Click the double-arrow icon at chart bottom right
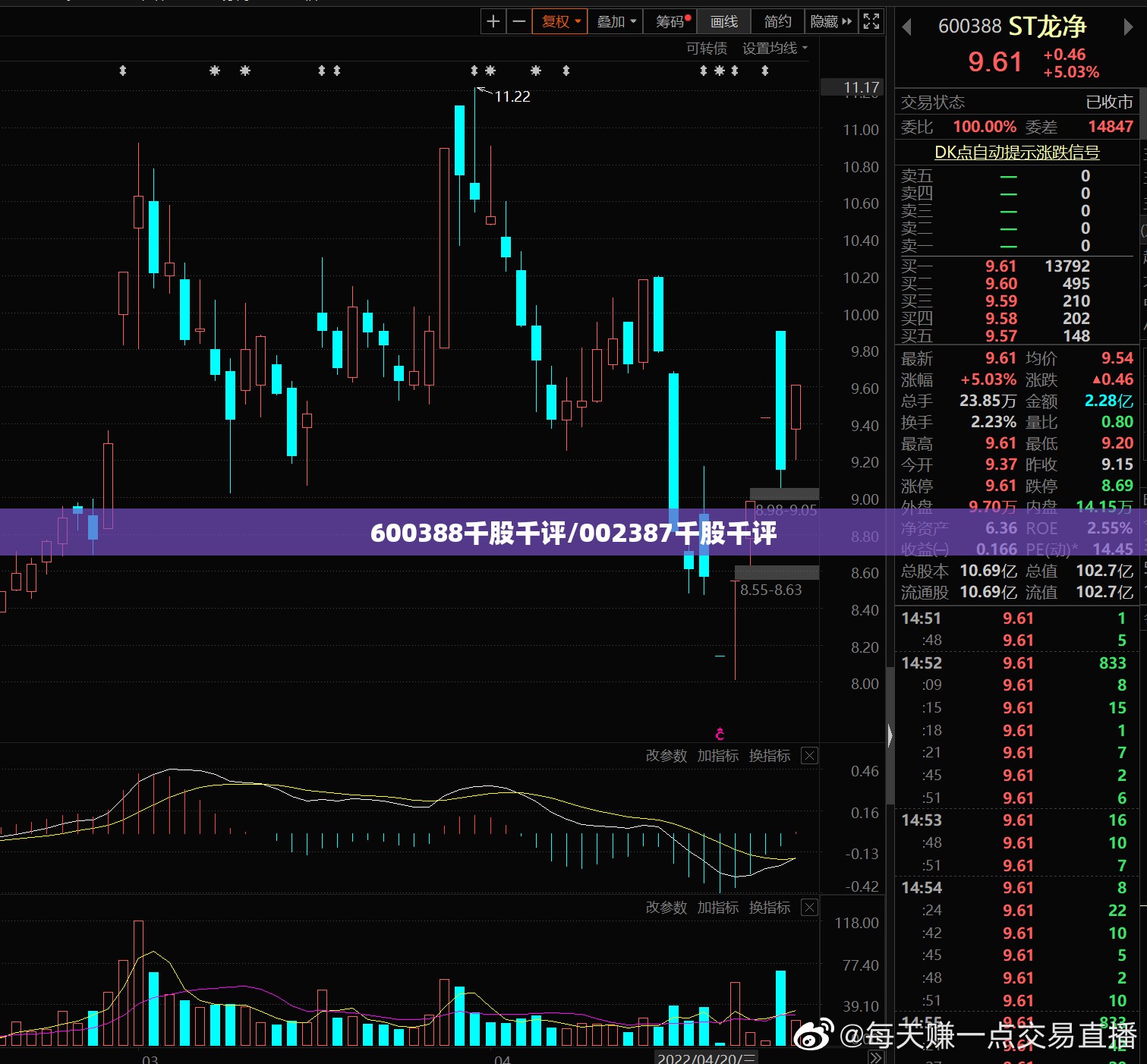Screen dimensions: 1147x1064 (x=876, y=1057)
